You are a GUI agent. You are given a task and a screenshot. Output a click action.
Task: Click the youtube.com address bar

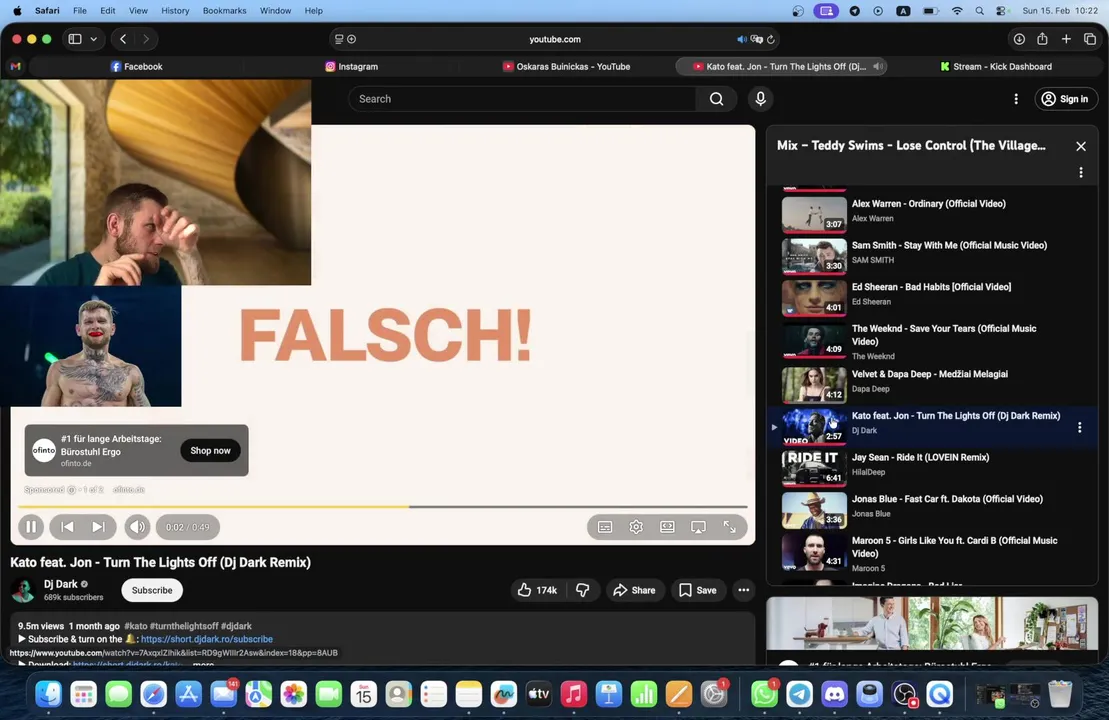(554, 40)
